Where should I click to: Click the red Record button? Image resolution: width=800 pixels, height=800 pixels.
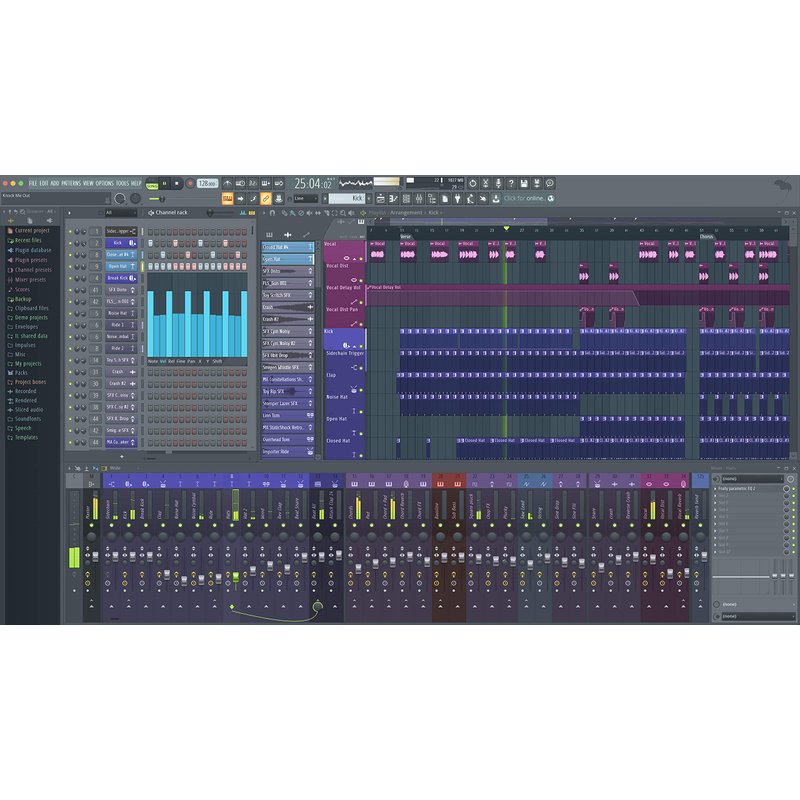click(x=190, y=183)
